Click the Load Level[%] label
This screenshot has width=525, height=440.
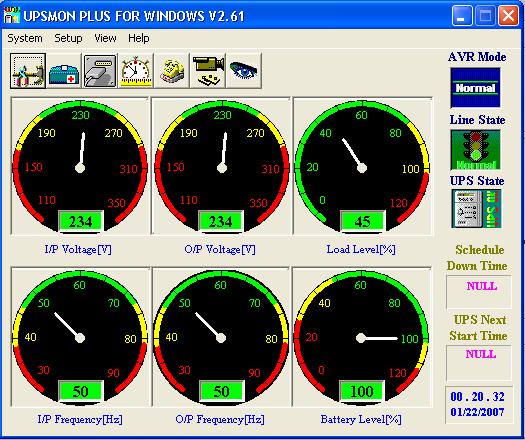click(x=361, y=249)
